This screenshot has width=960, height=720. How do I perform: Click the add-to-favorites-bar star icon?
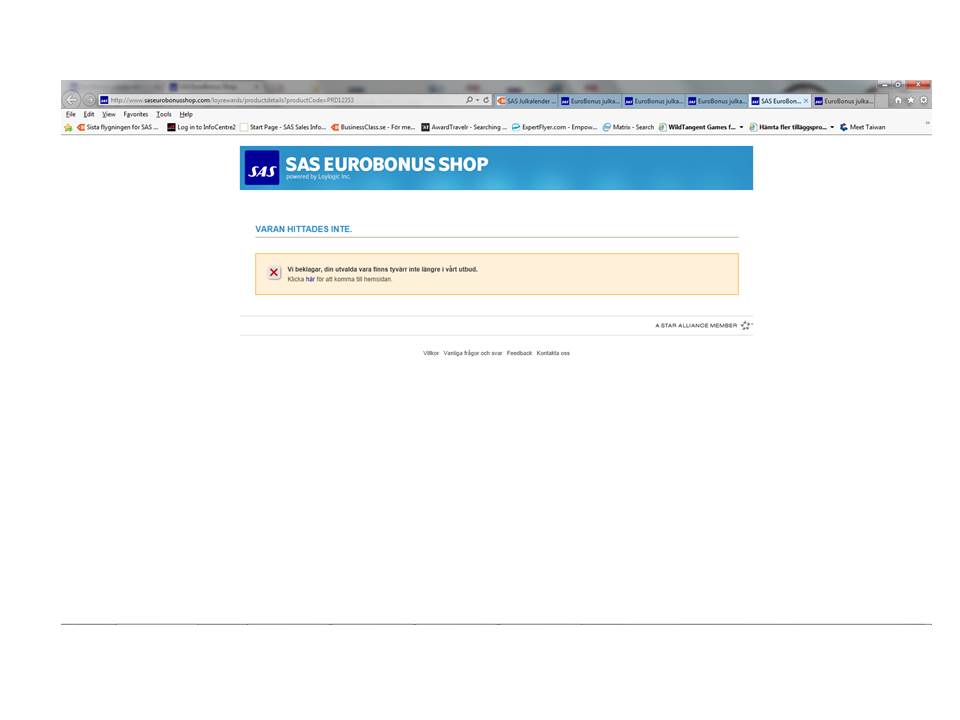pos(68,127)
